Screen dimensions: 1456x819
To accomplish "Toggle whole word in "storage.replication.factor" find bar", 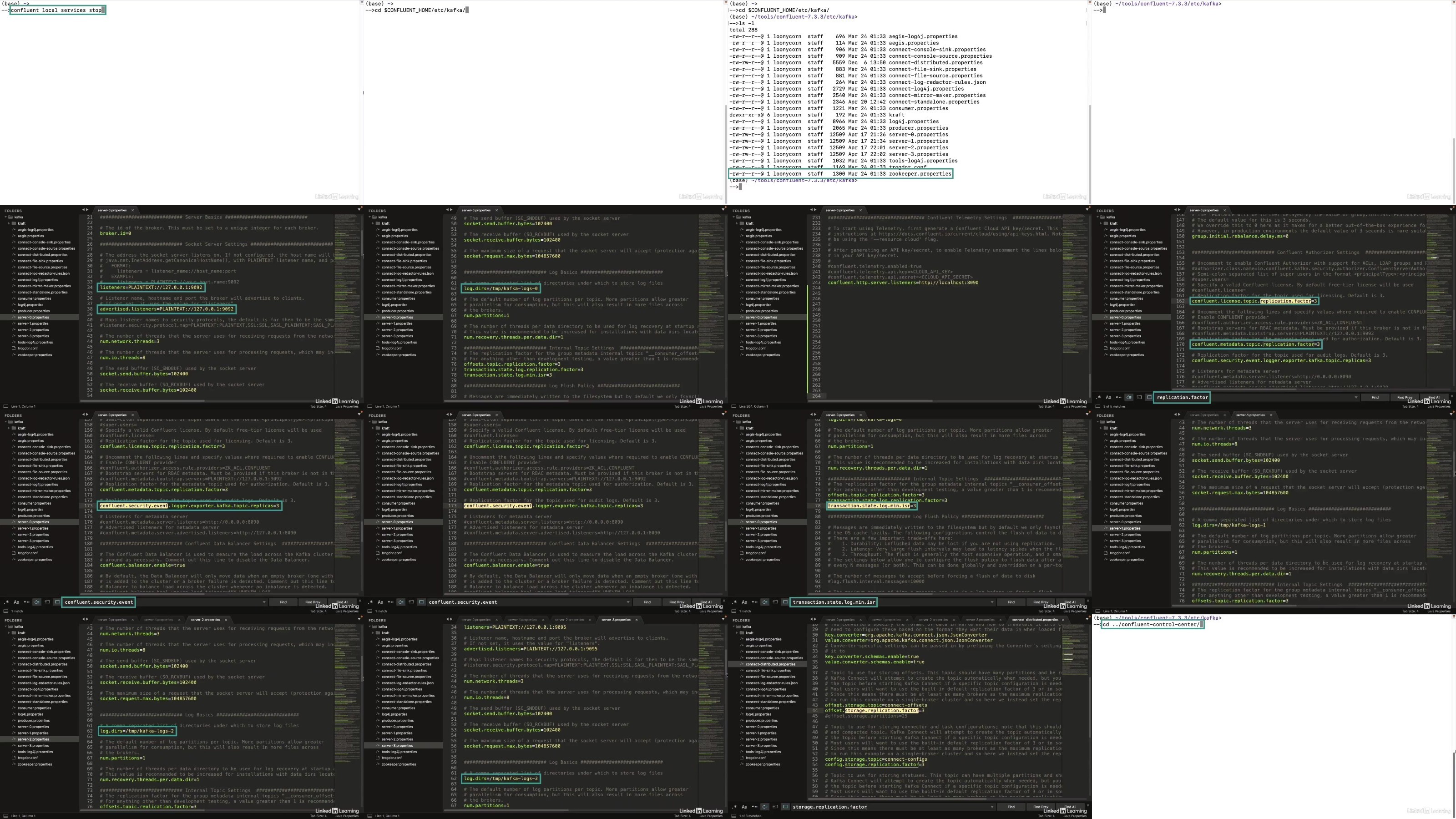I will [x=754, y=807].
